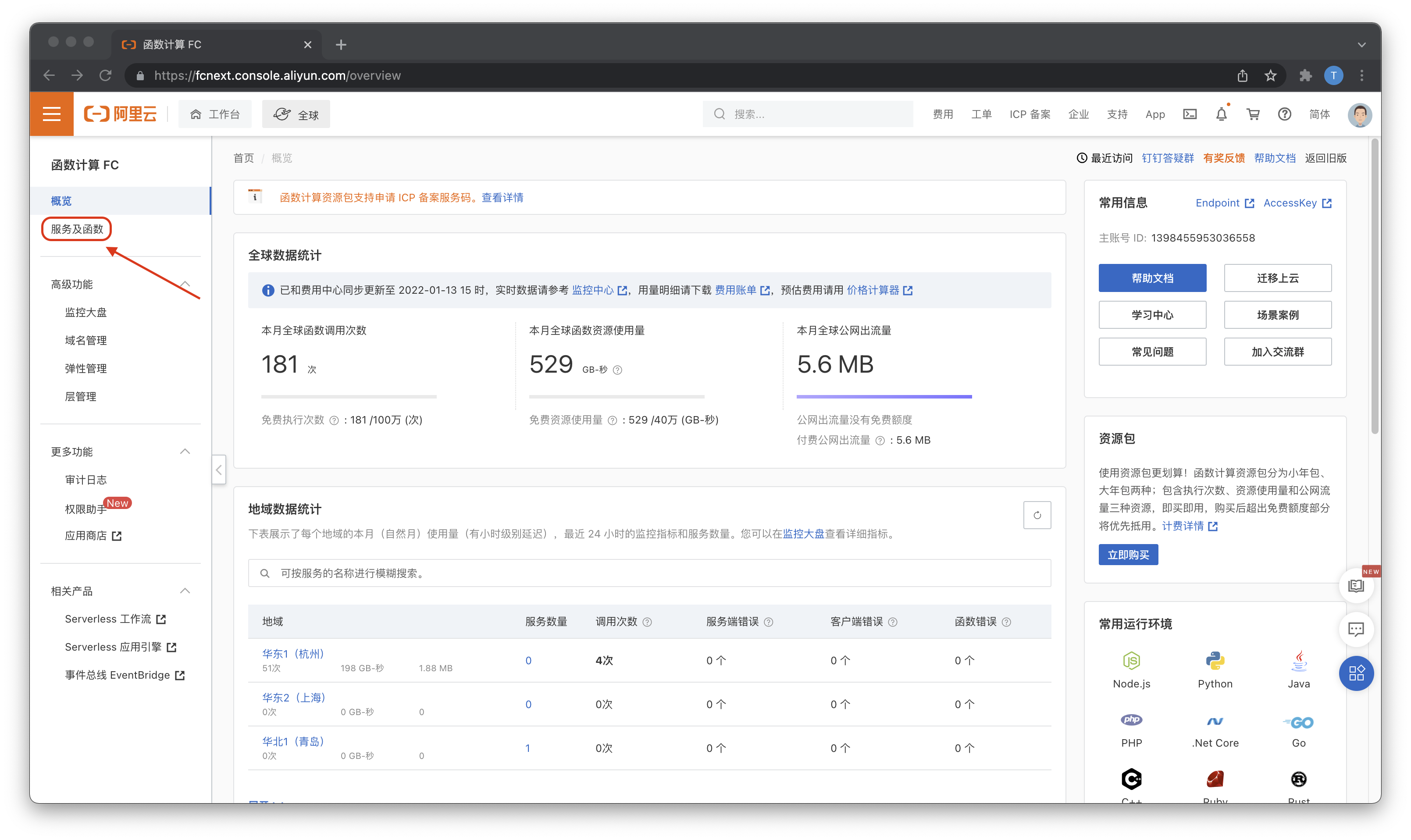1411x840 pixels.
Task: Click the info icon beside 免费资源使用量
Action: pyautogui.click(x=613, y=420)
